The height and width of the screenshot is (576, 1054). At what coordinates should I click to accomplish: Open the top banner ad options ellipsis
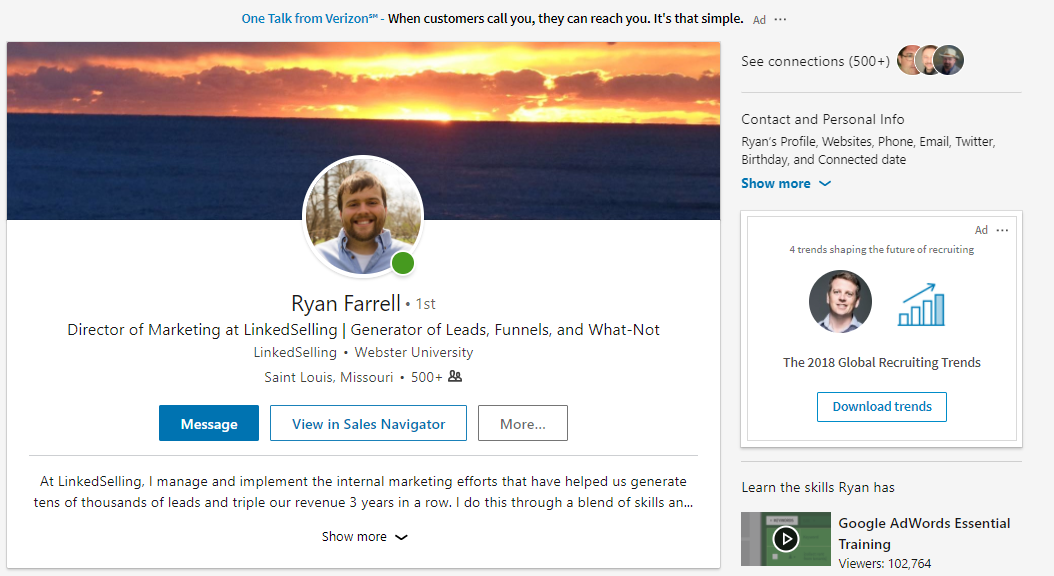click(x=781, y=19)
